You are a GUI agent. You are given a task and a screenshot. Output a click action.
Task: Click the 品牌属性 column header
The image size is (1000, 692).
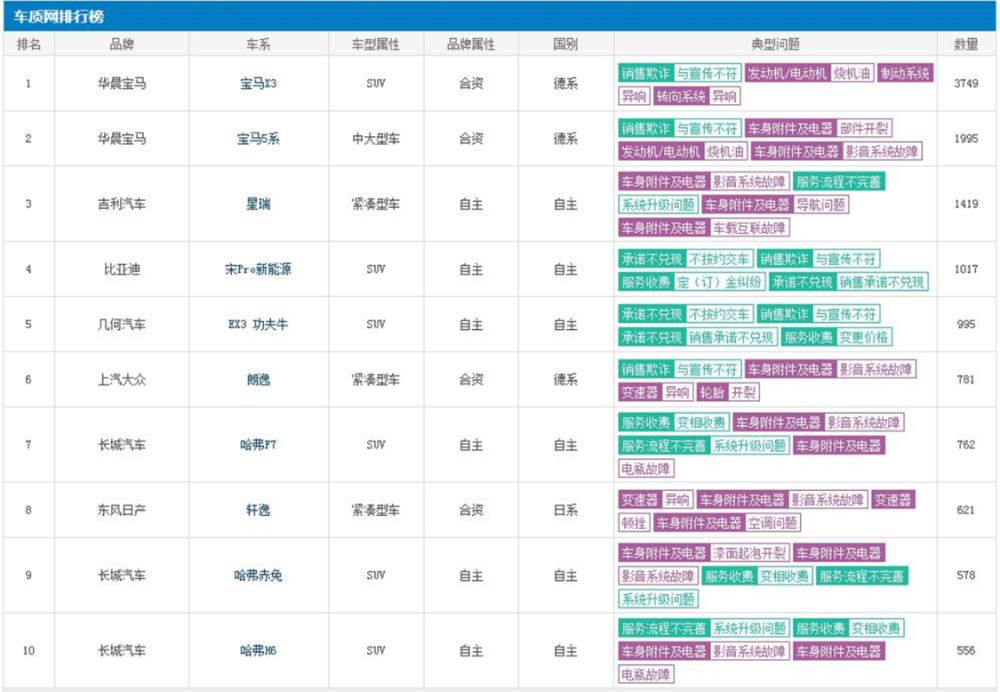tap(471, 44)
